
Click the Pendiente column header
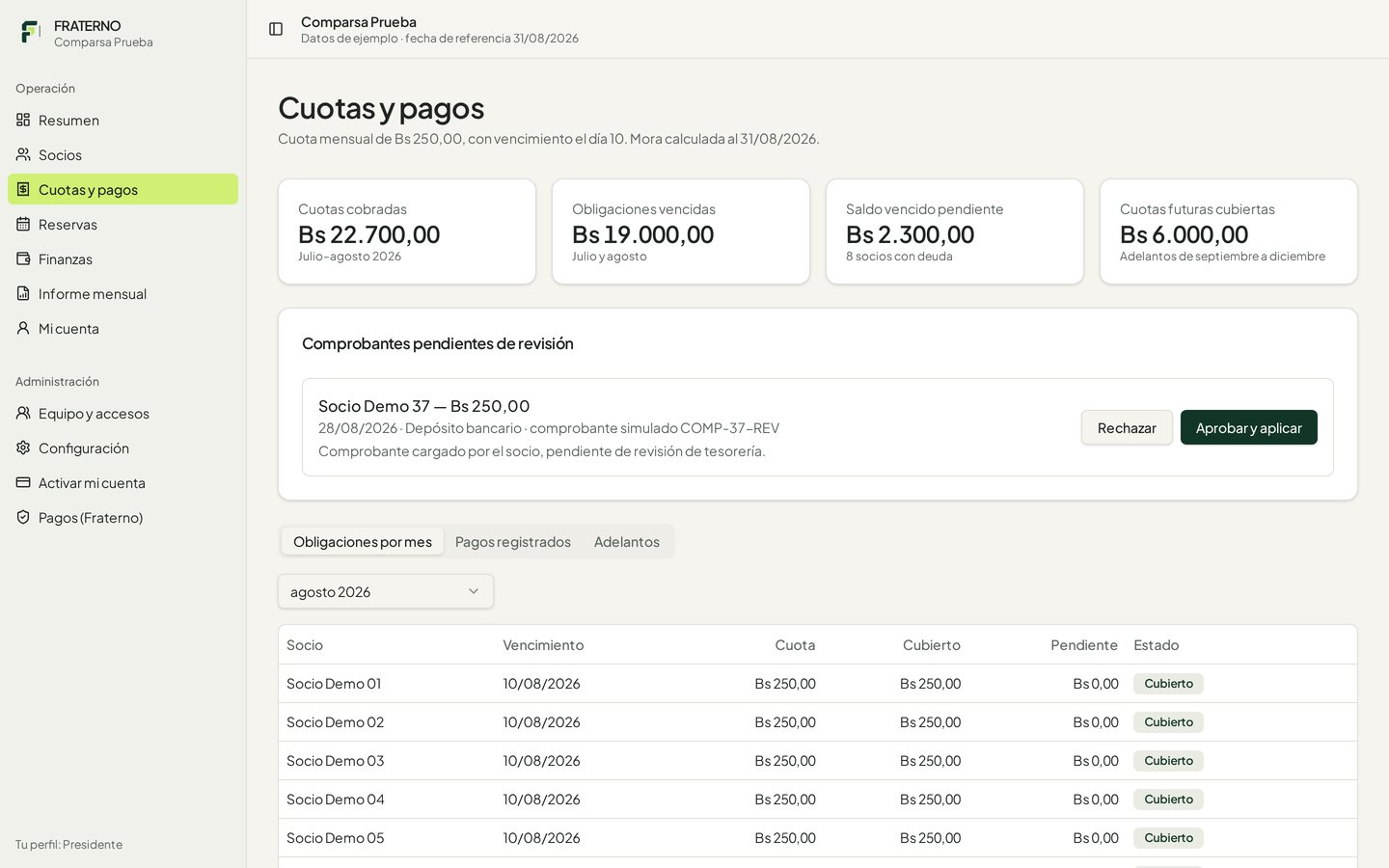pyautogui.click(x=1084, y=644)
